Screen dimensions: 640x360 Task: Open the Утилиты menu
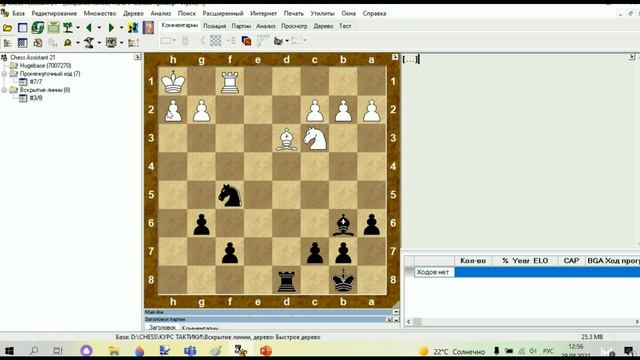(x=322, y=13)
